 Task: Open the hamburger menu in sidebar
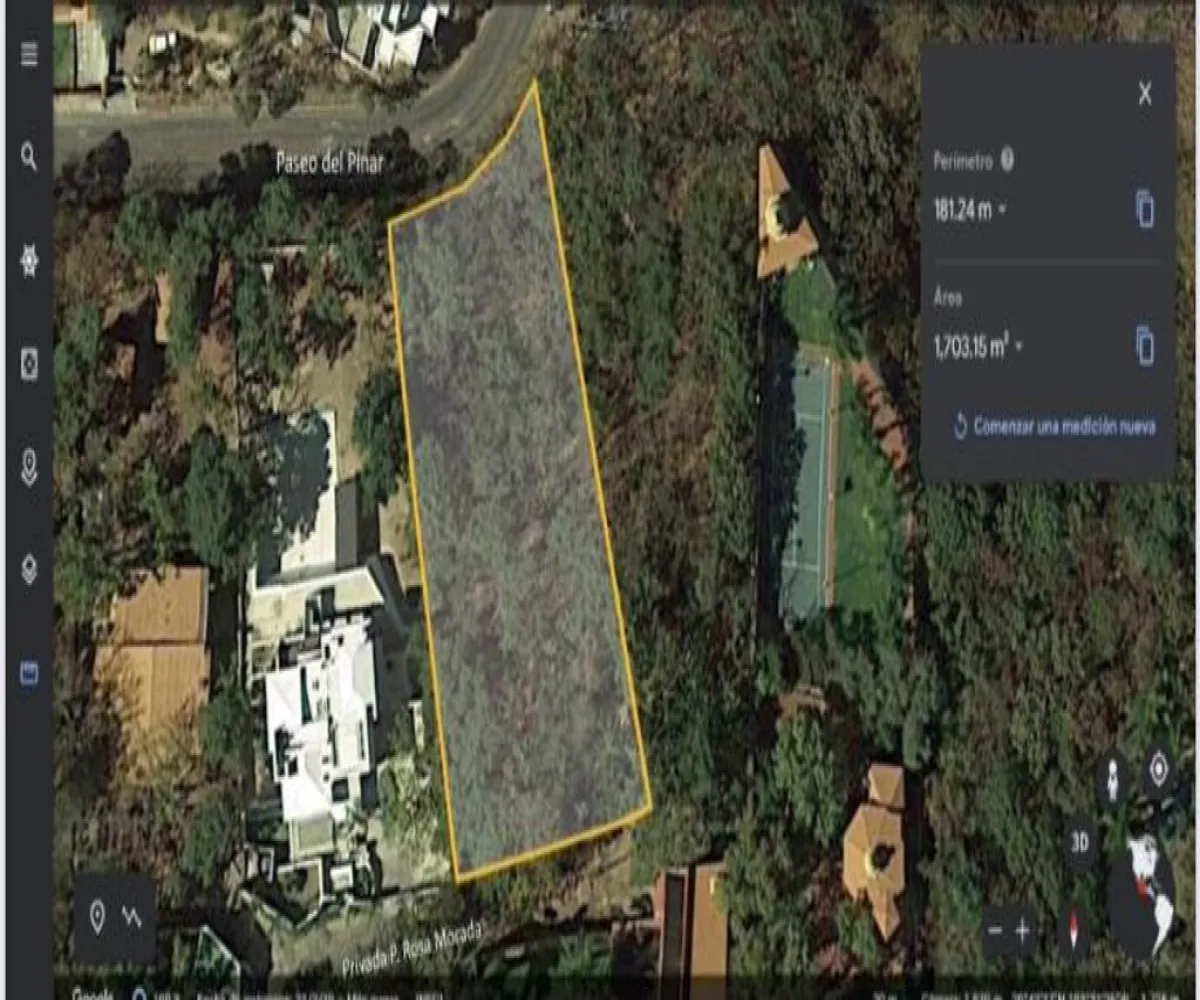click(29, 54)
